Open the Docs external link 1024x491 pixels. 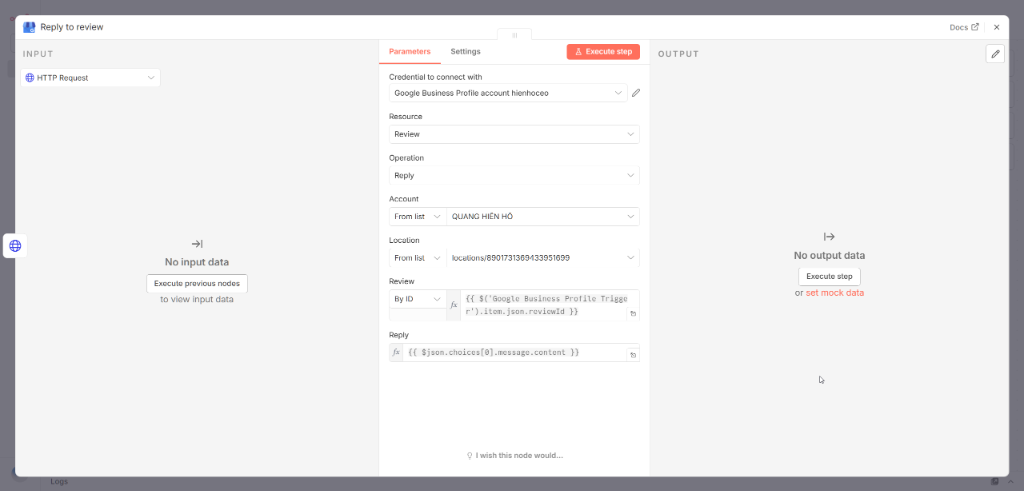pos(964,27)
